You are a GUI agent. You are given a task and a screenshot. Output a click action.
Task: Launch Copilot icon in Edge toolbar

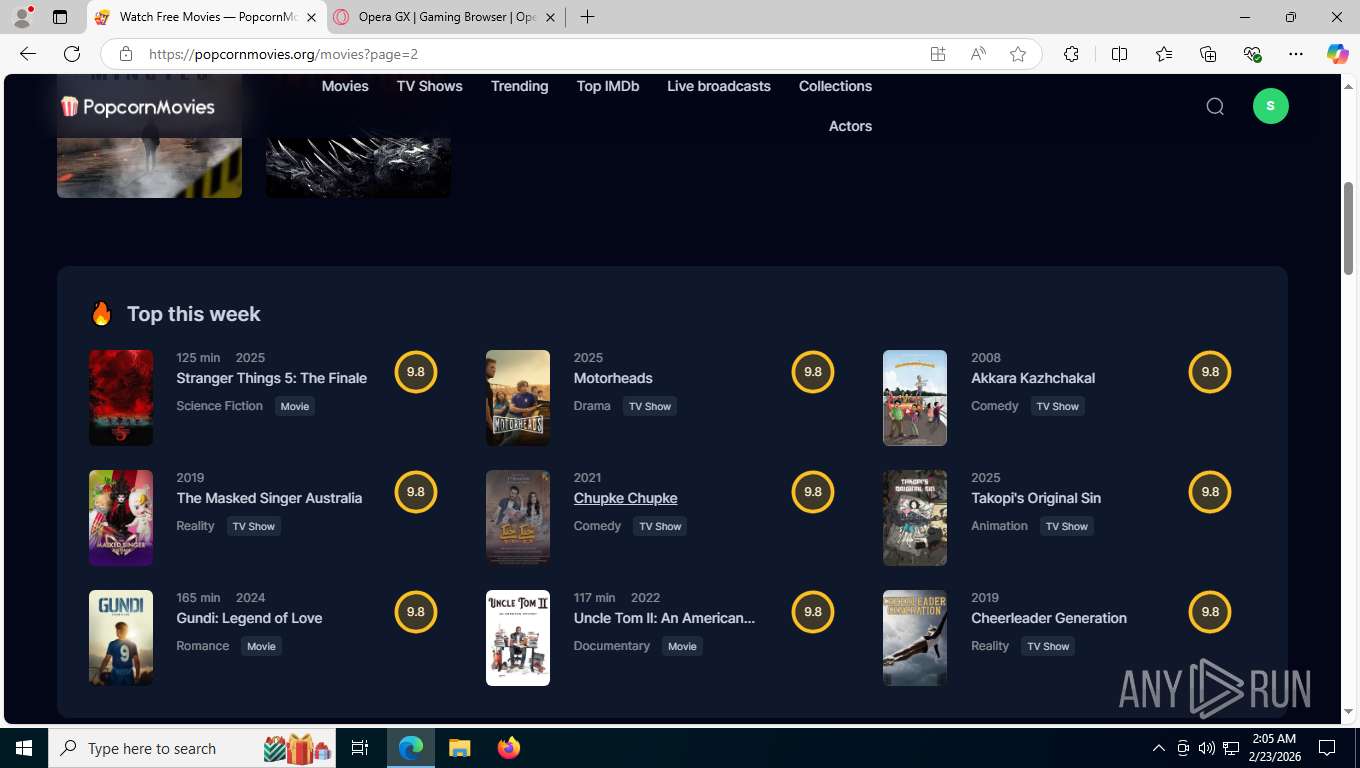pyautogui.click(x=1337, y=54)
